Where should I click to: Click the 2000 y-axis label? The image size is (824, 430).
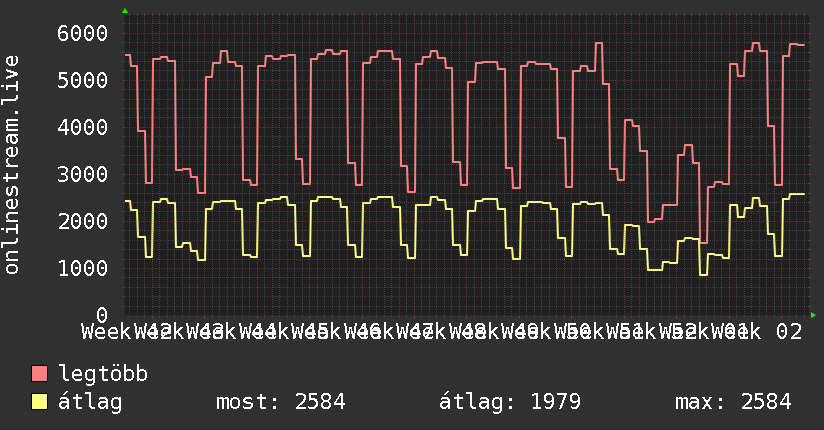(x=83, y=221)
